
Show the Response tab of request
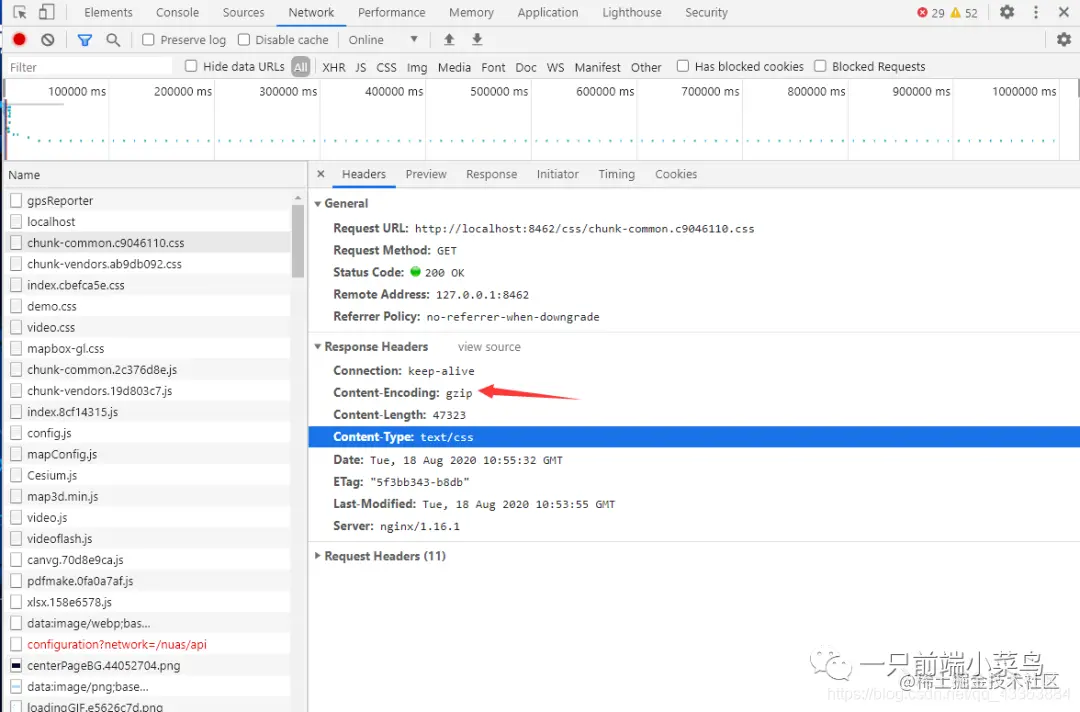tap(491, 174)
